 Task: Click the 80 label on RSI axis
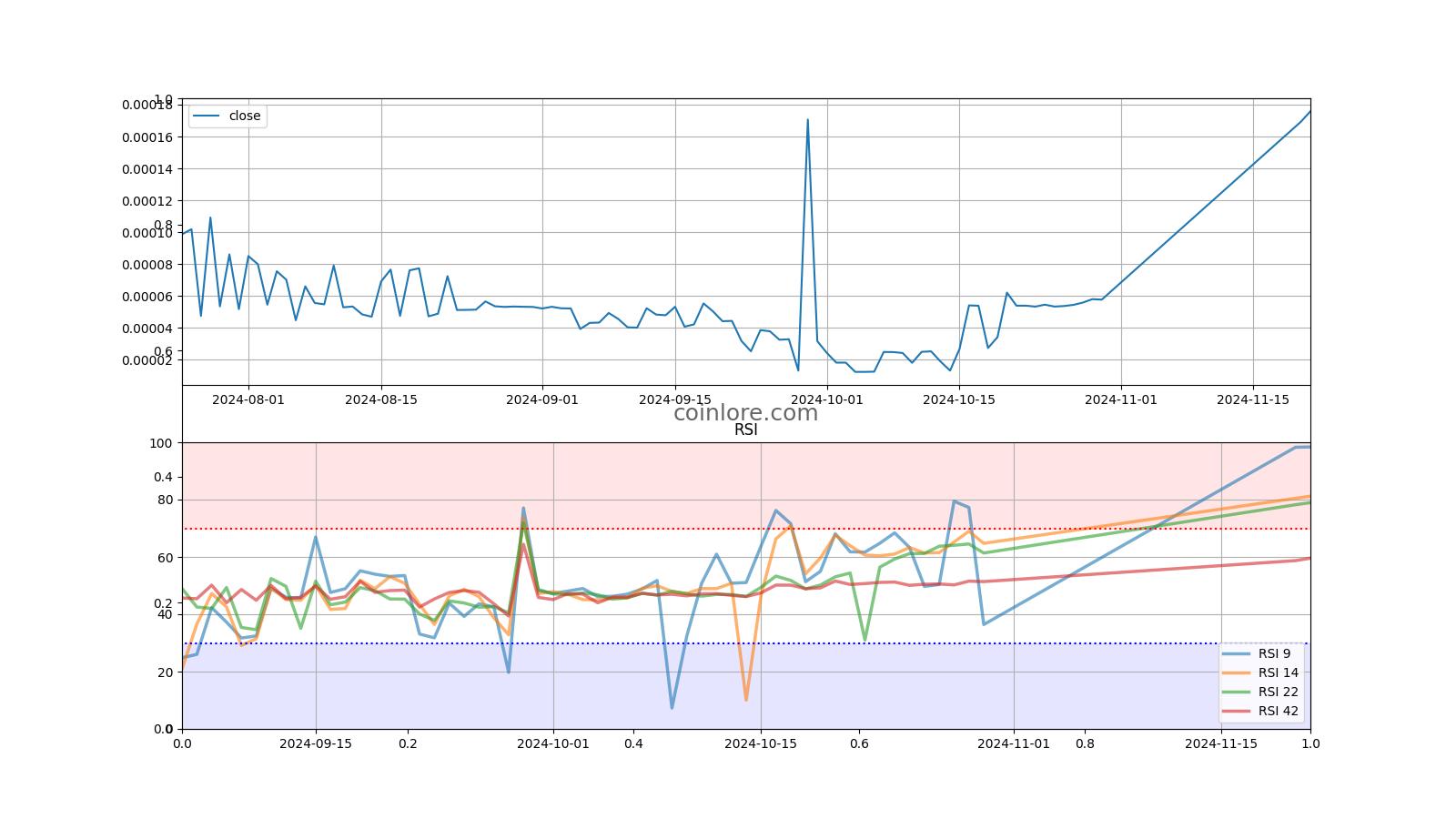[165, 500]
